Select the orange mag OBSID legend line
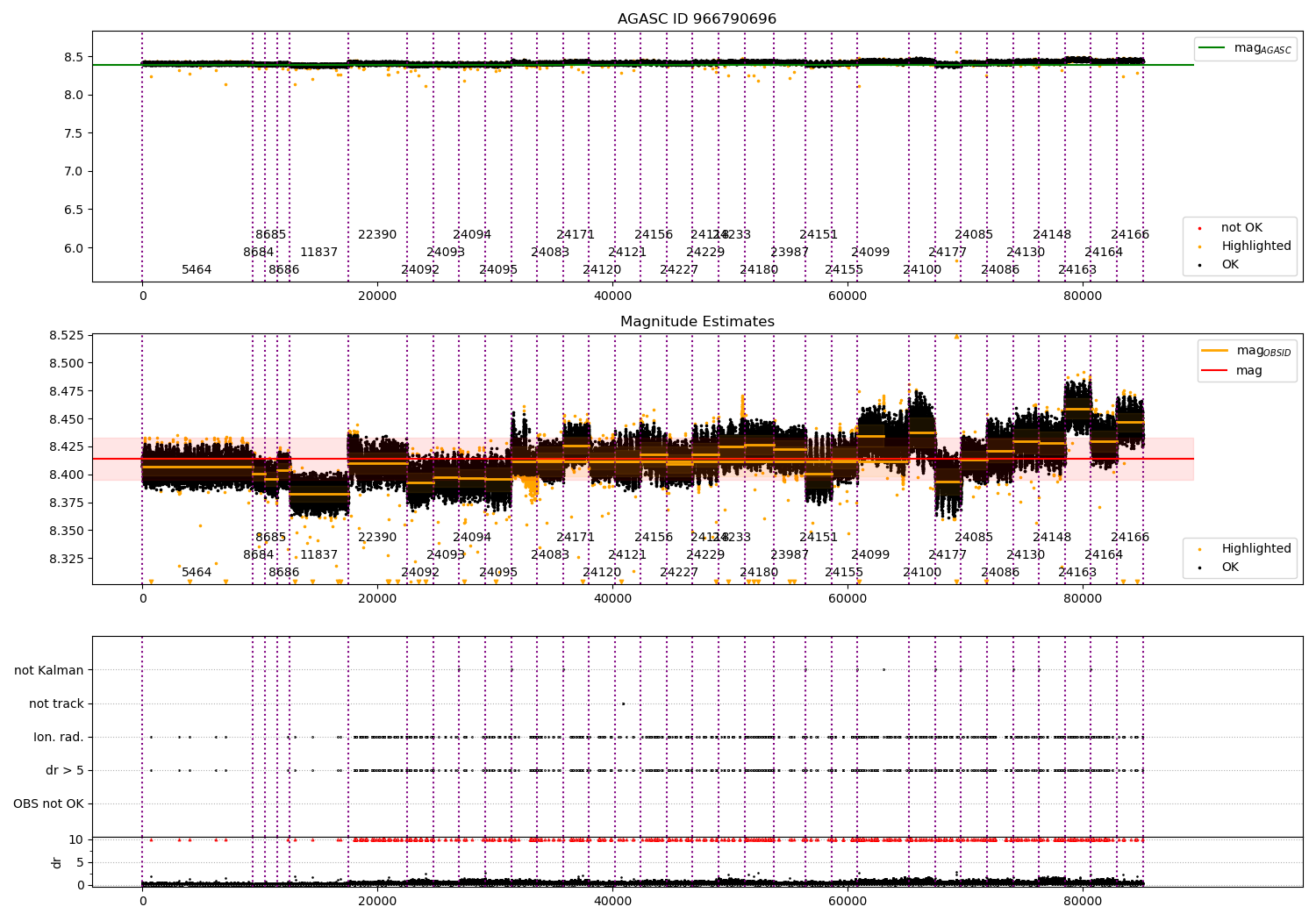 click(x=1215, y=351)
